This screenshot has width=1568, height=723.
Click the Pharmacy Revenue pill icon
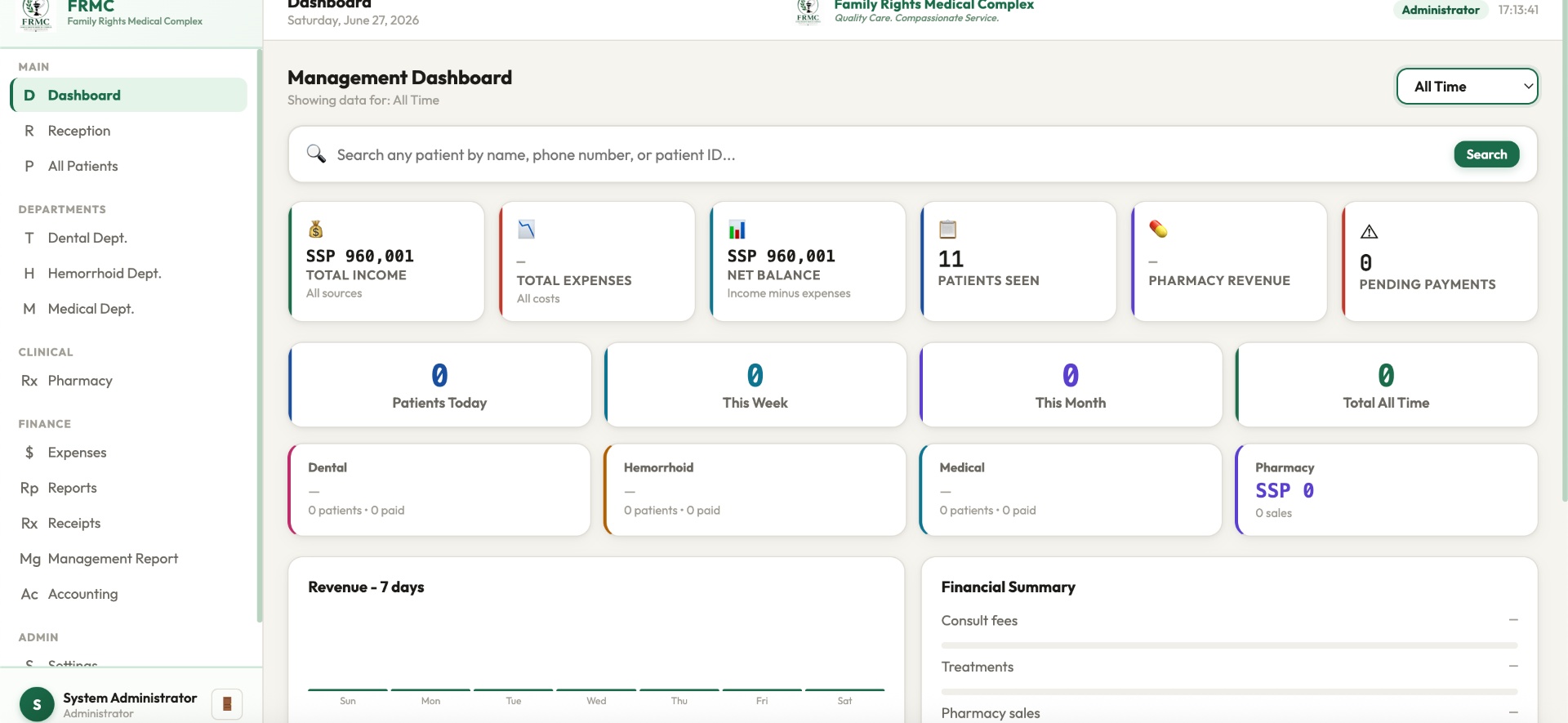tap(1158, 229)
